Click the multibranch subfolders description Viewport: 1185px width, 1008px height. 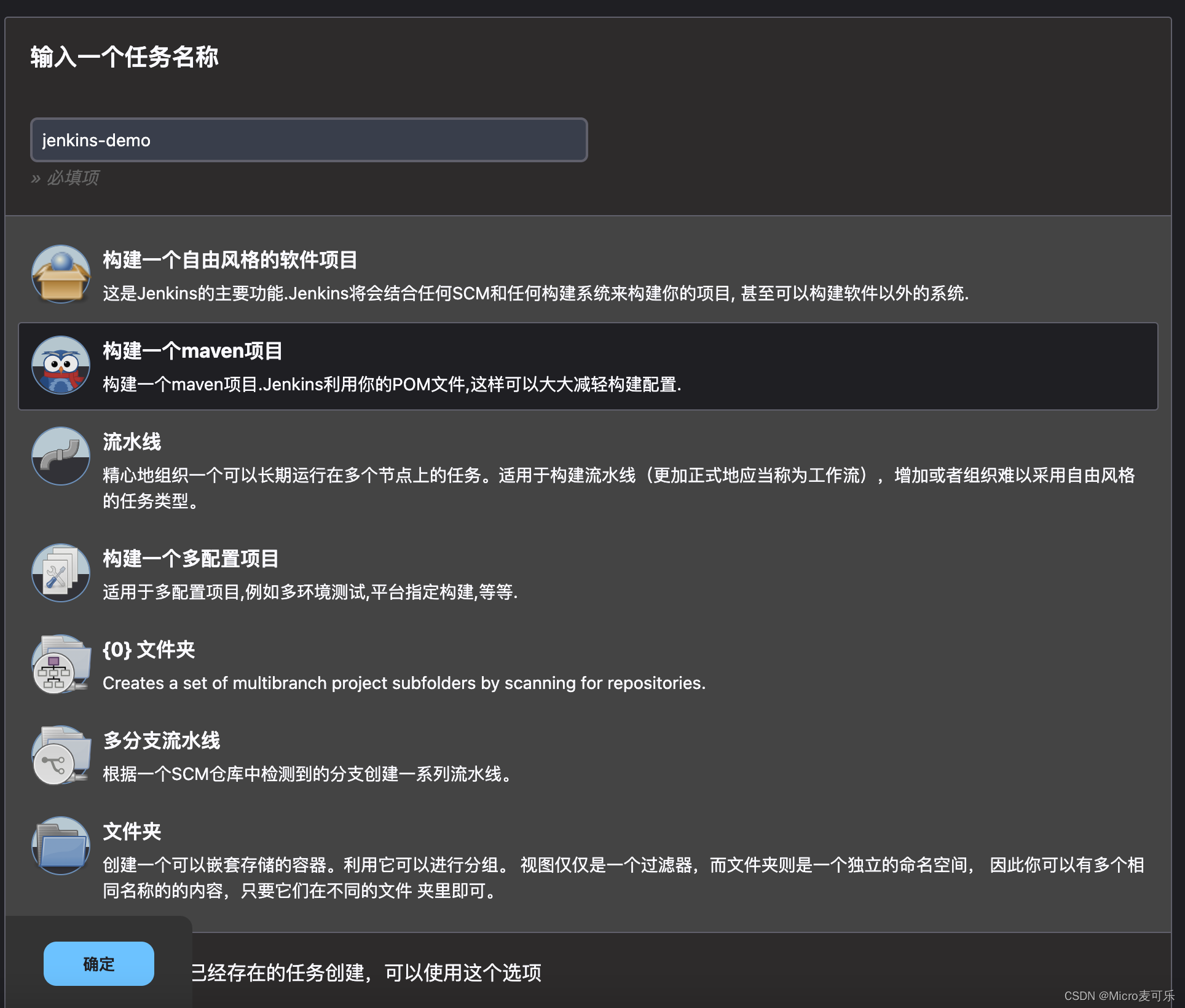[404, 683]
